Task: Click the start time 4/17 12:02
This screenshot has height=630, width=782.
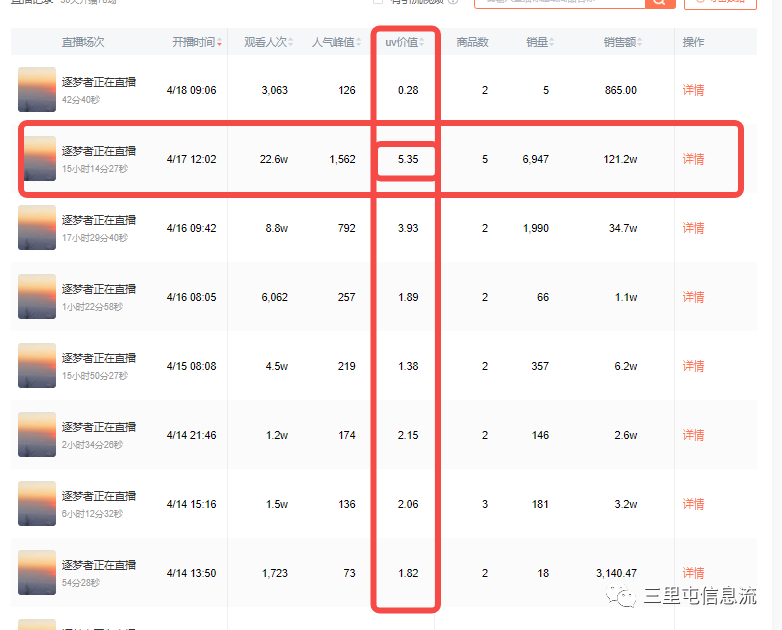Action: click(192, 159)
